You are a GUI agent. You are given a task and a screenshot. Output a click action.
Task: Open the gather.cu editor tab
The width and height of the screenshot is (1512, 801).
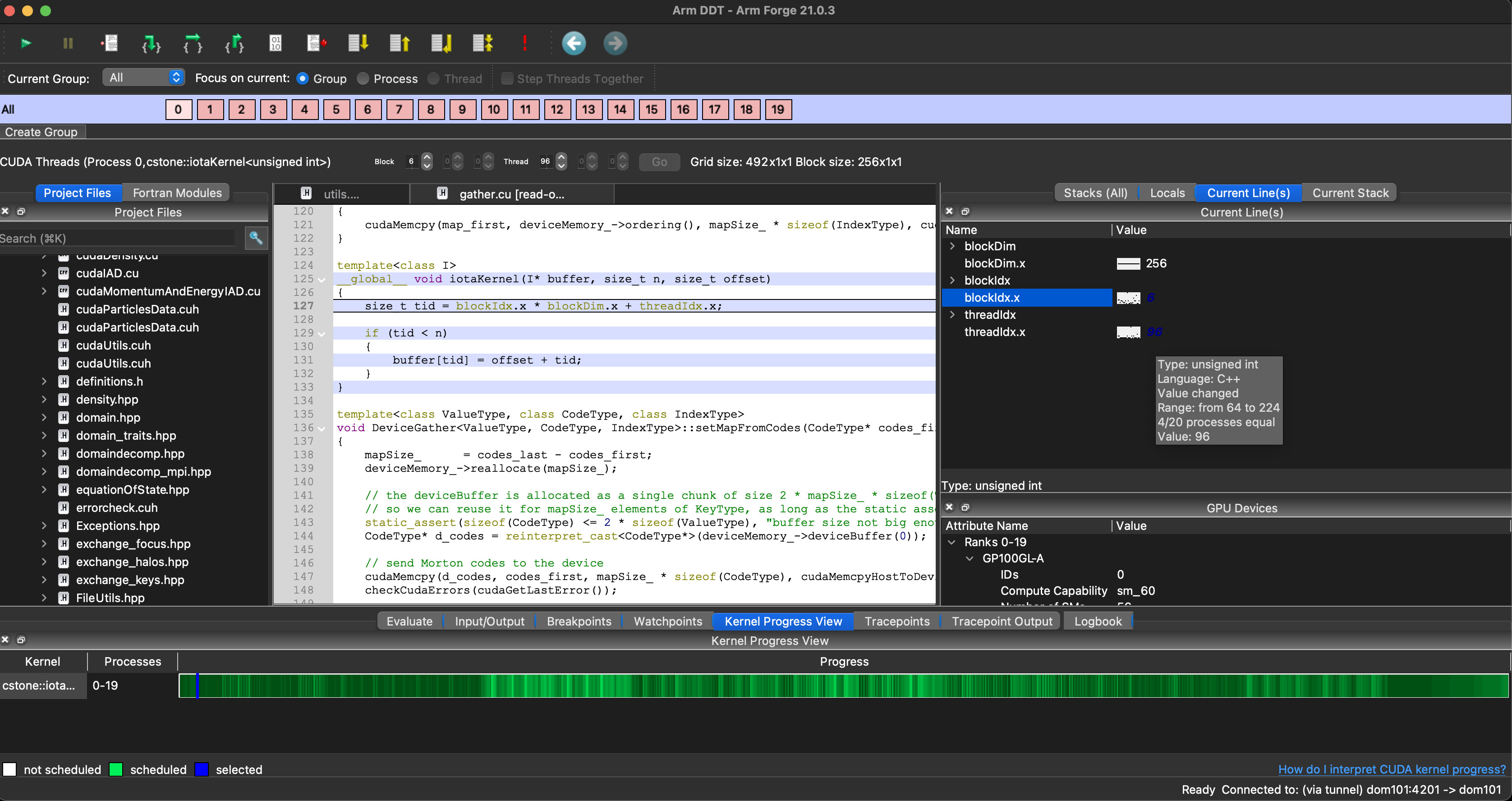511,194
